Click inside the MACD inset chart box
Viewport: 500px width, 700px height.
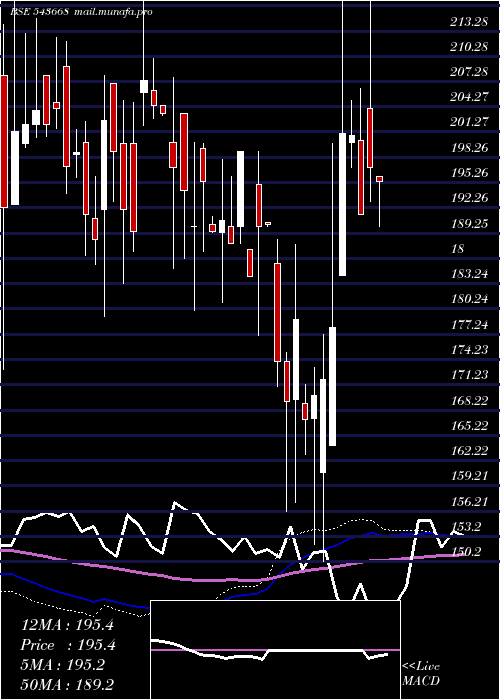(x=275, y=650)
